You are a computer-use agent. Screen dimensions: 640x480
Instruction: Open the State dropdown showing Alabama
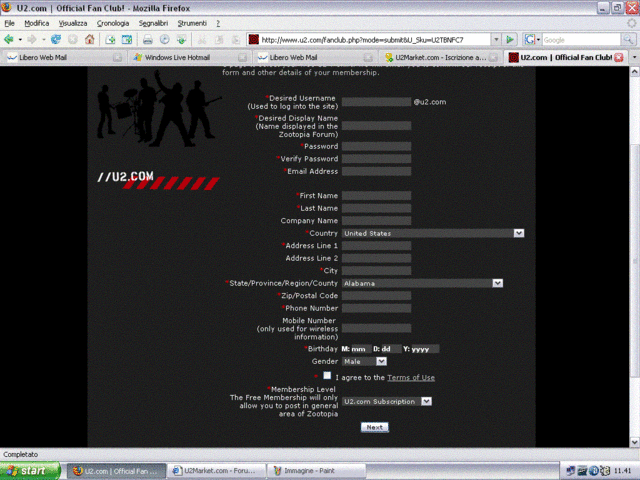click(422, 283)
